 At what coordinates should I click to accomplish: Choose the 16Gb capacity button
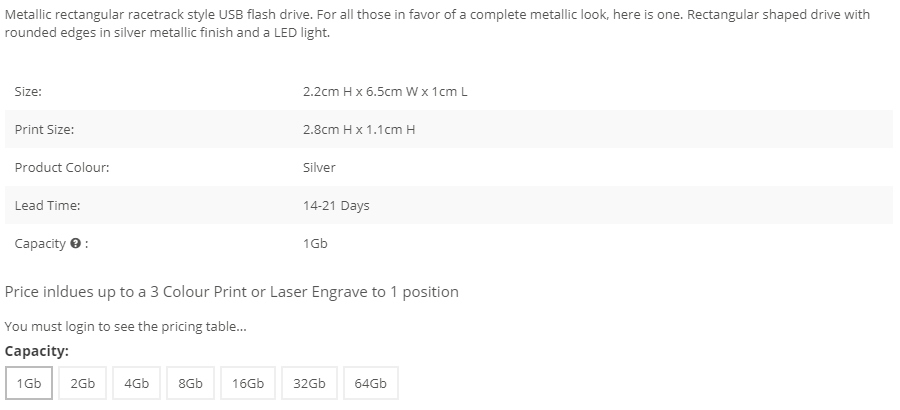pyautogui.click(x=248, y=384)
